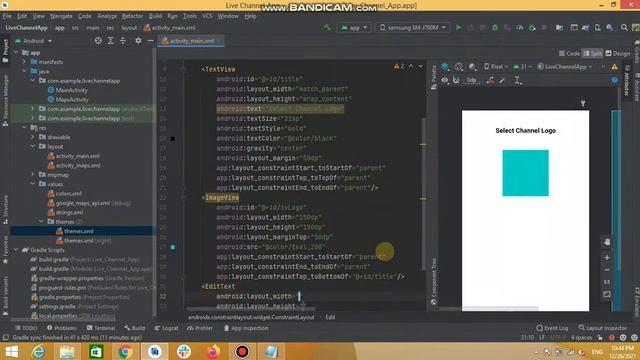
Task: Click the expand all icon in project panel
Action: [x=111, y=41]
